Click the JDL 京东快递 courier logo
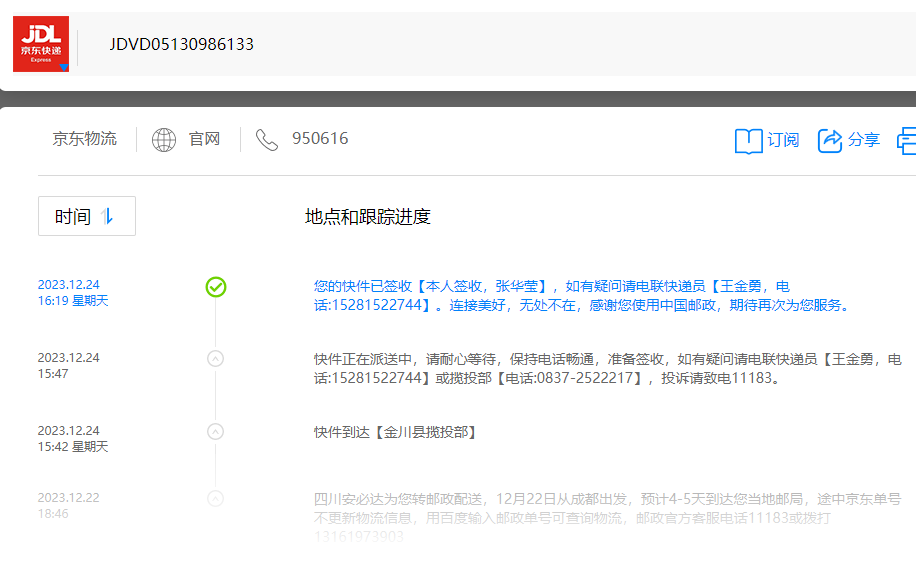Screen dimensions: 916x562 coord(41,44)
